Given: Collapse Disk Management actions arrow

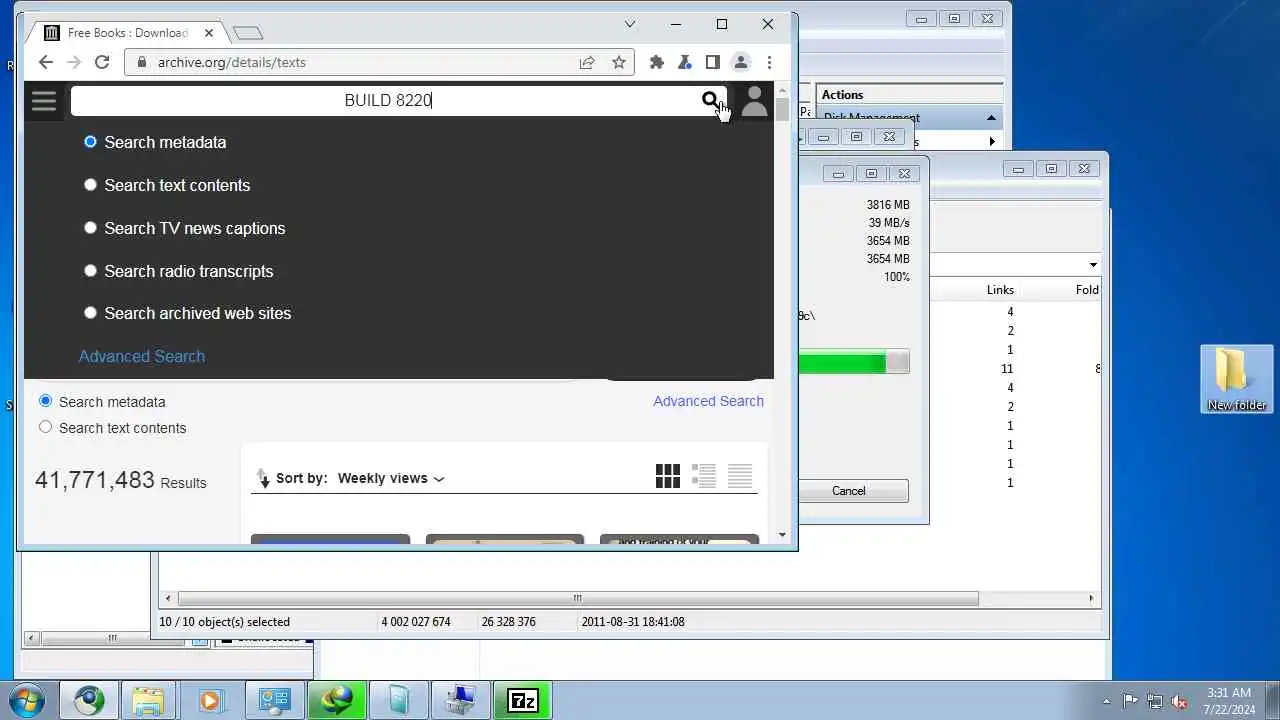Looking at the screenshot, I should [x=991, y=118].
